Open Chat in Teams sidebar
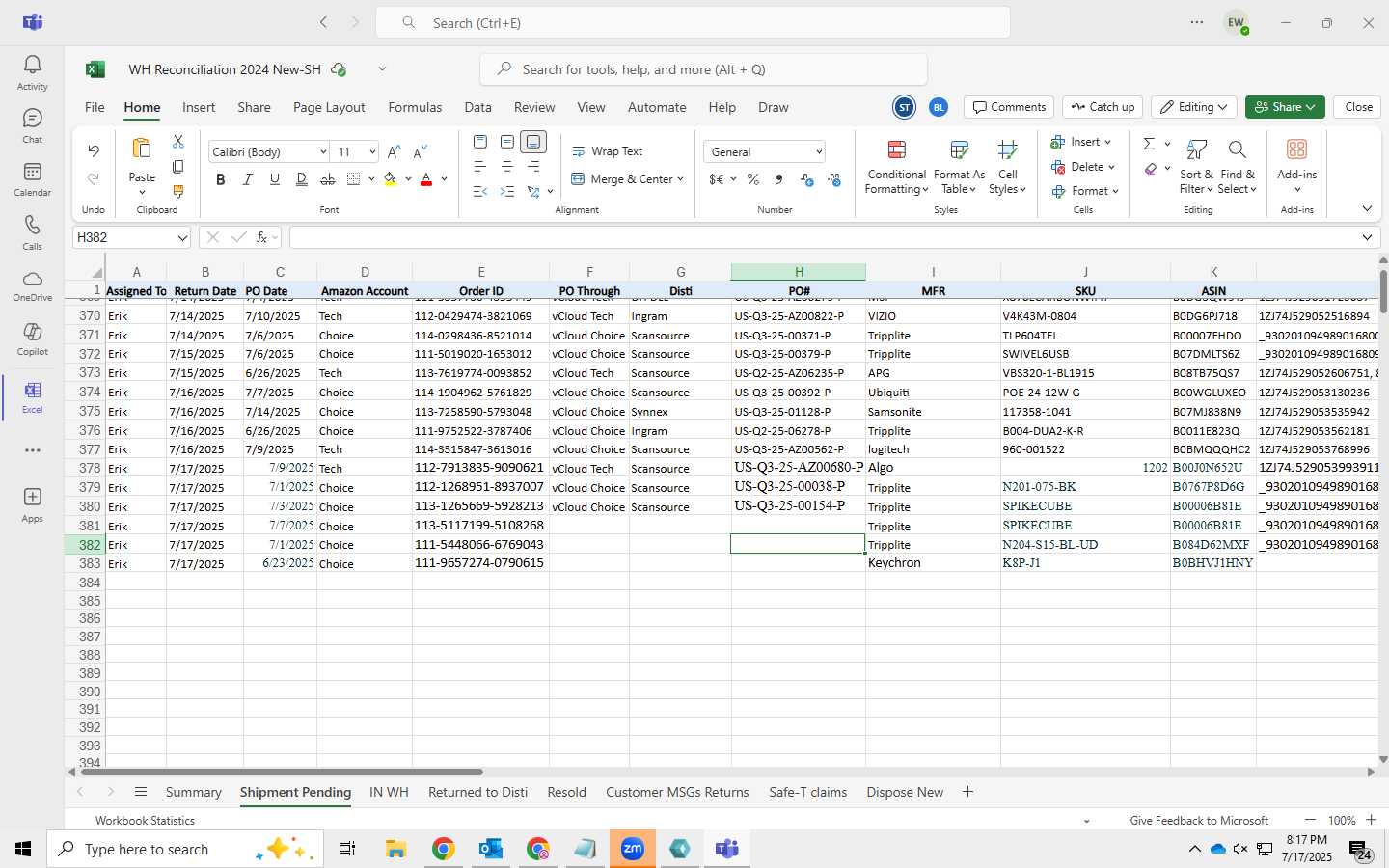The width and height of the screenshot is (1389, 868). coord(32,125)
